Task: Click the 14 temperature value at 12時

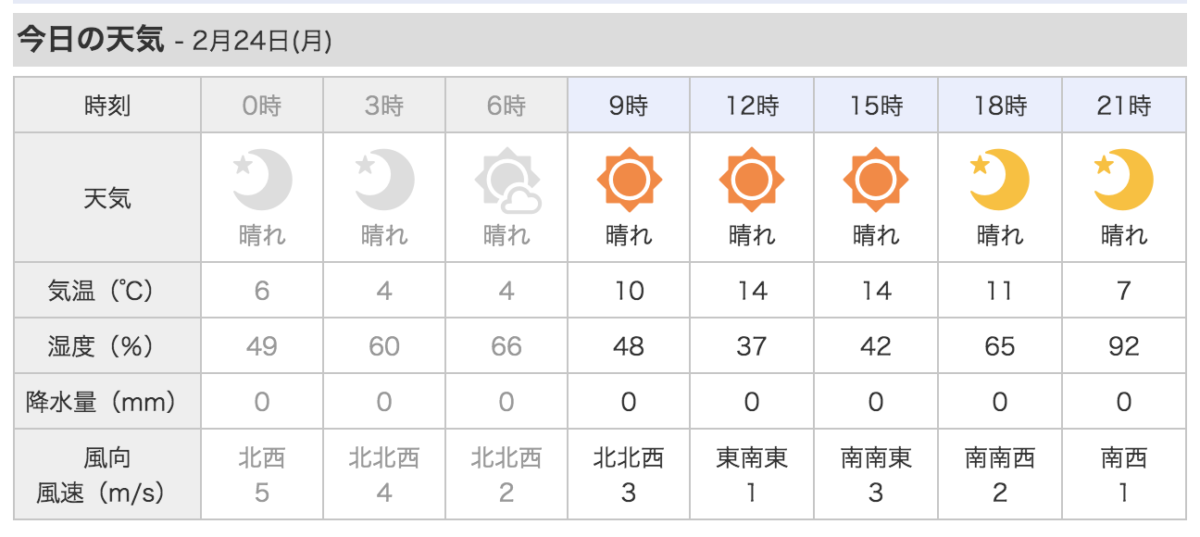Action: click(x=752, y=291)
